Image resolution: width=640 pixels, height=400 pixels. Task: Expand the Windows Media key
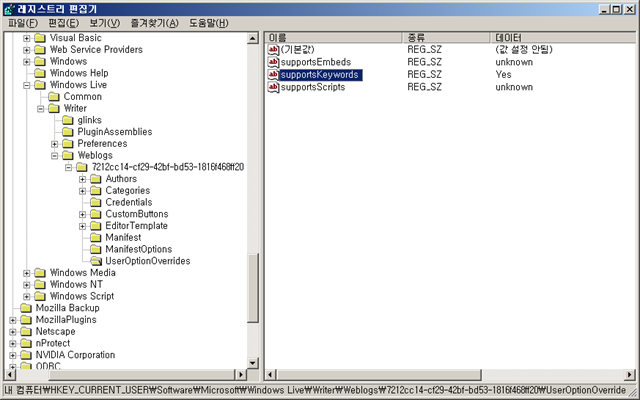[27, 273]
